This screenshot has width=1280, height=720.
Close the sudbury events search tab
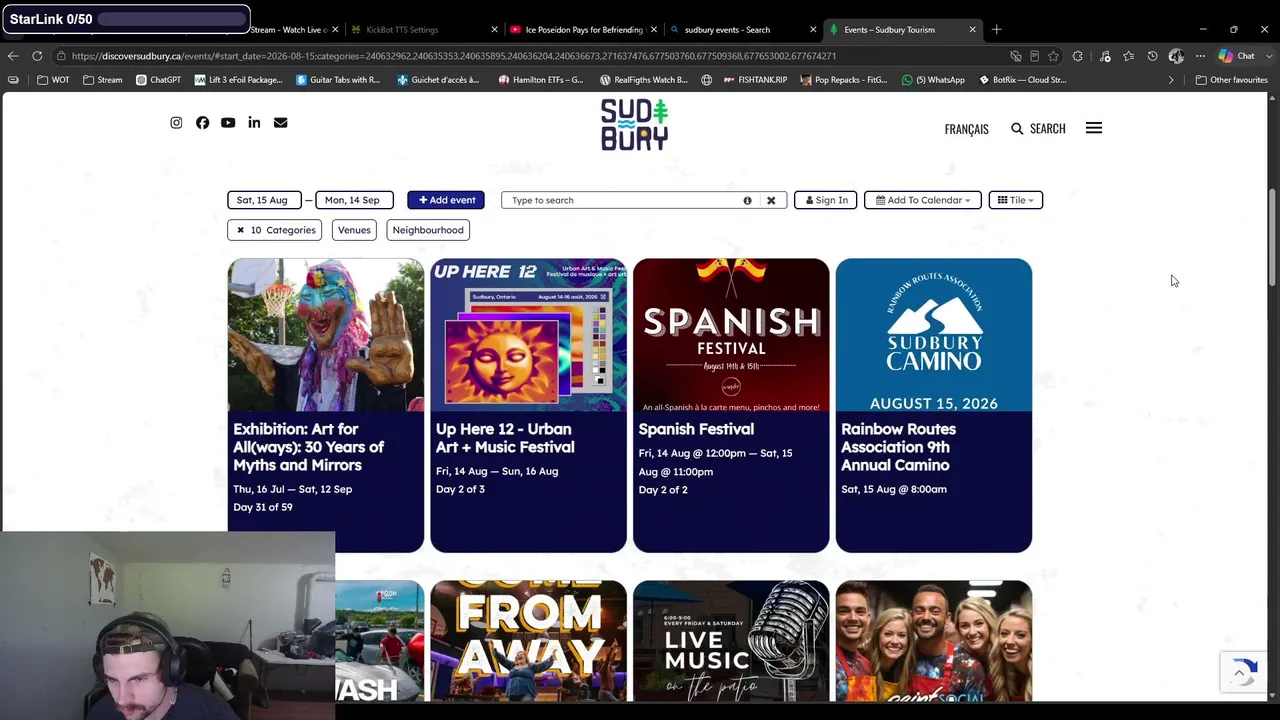(x=813, y=29)
